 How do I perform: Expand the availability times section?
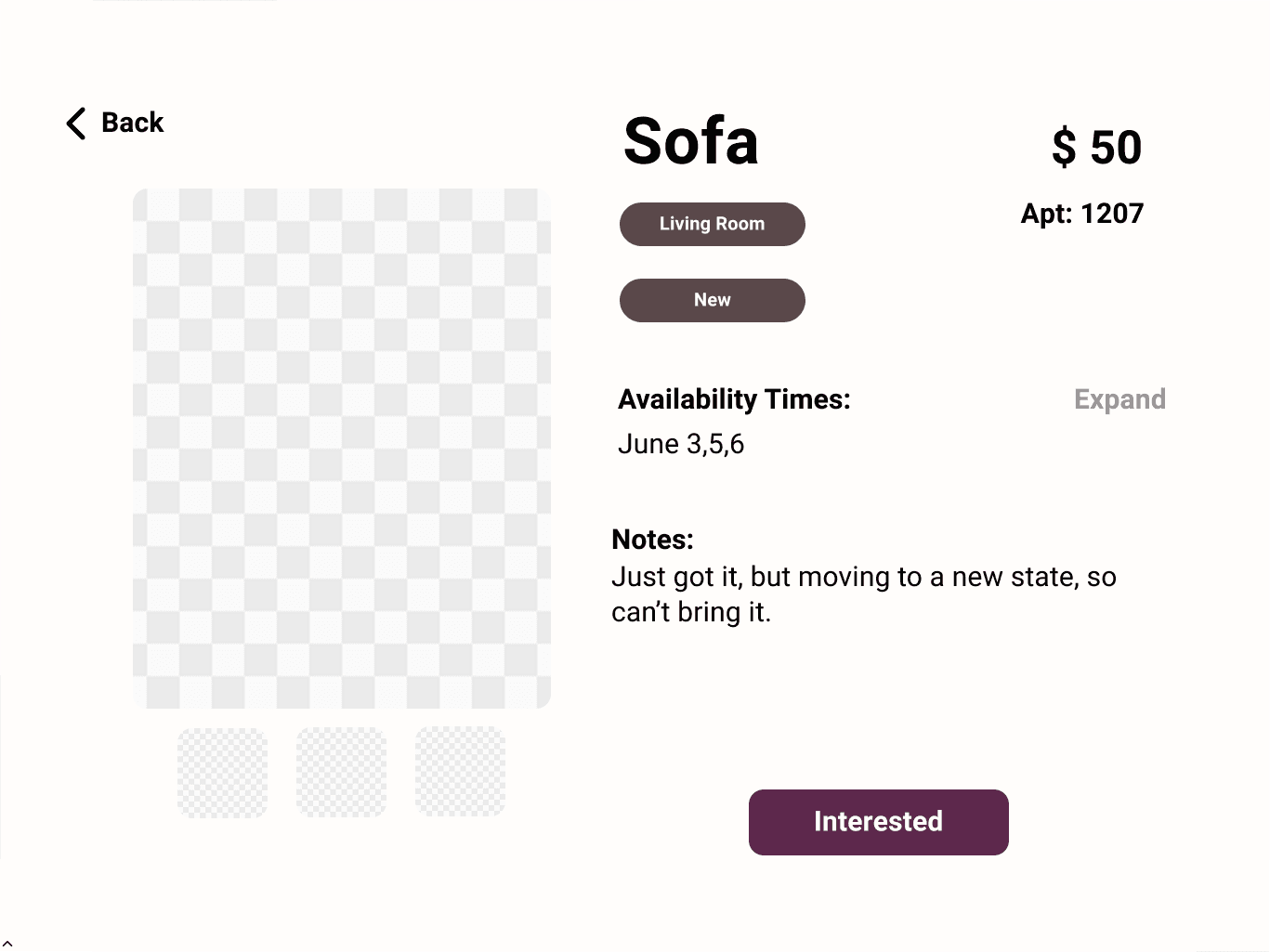click(x=1119, y=399)
